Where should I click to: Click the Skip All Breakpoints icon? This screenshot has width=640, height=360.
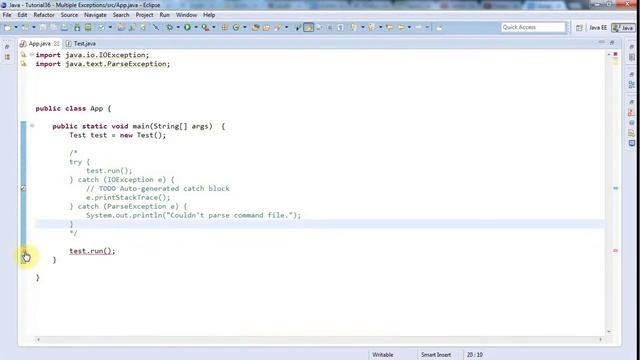coord(156,27)
